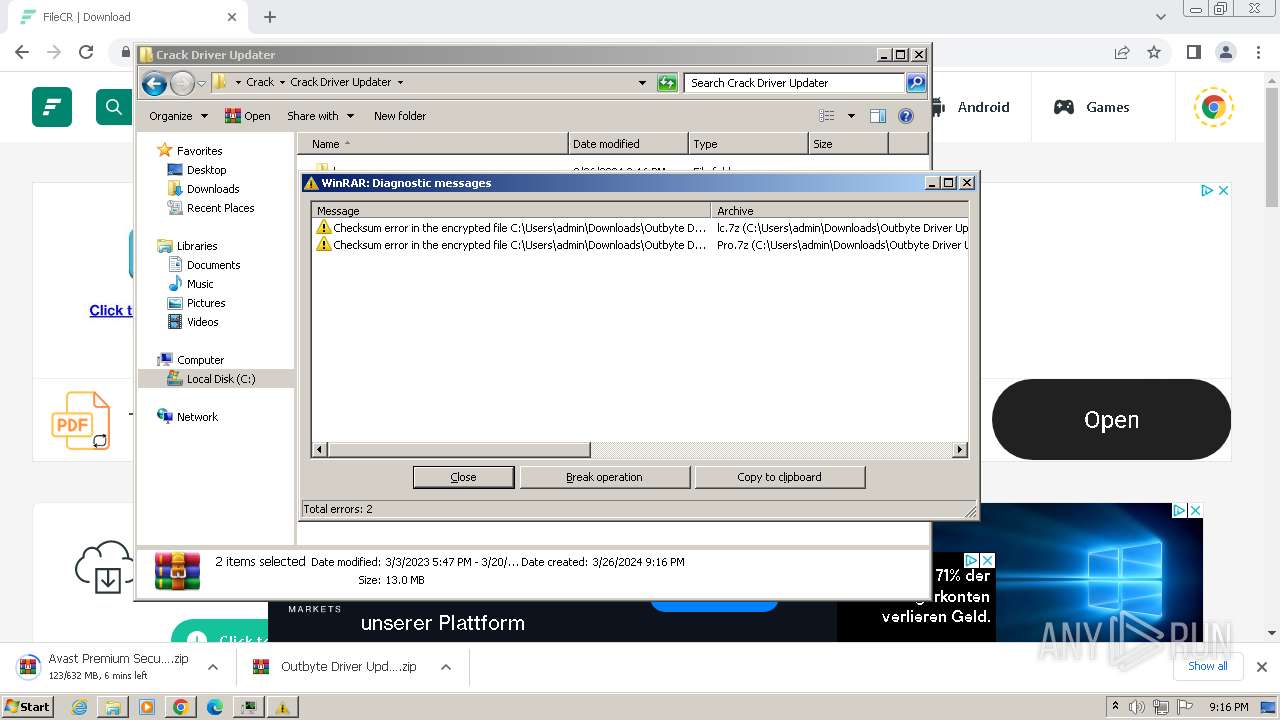
Task: Close the Chrome downloads bar
Action: pyautogui.click(x=1261, y=667)
